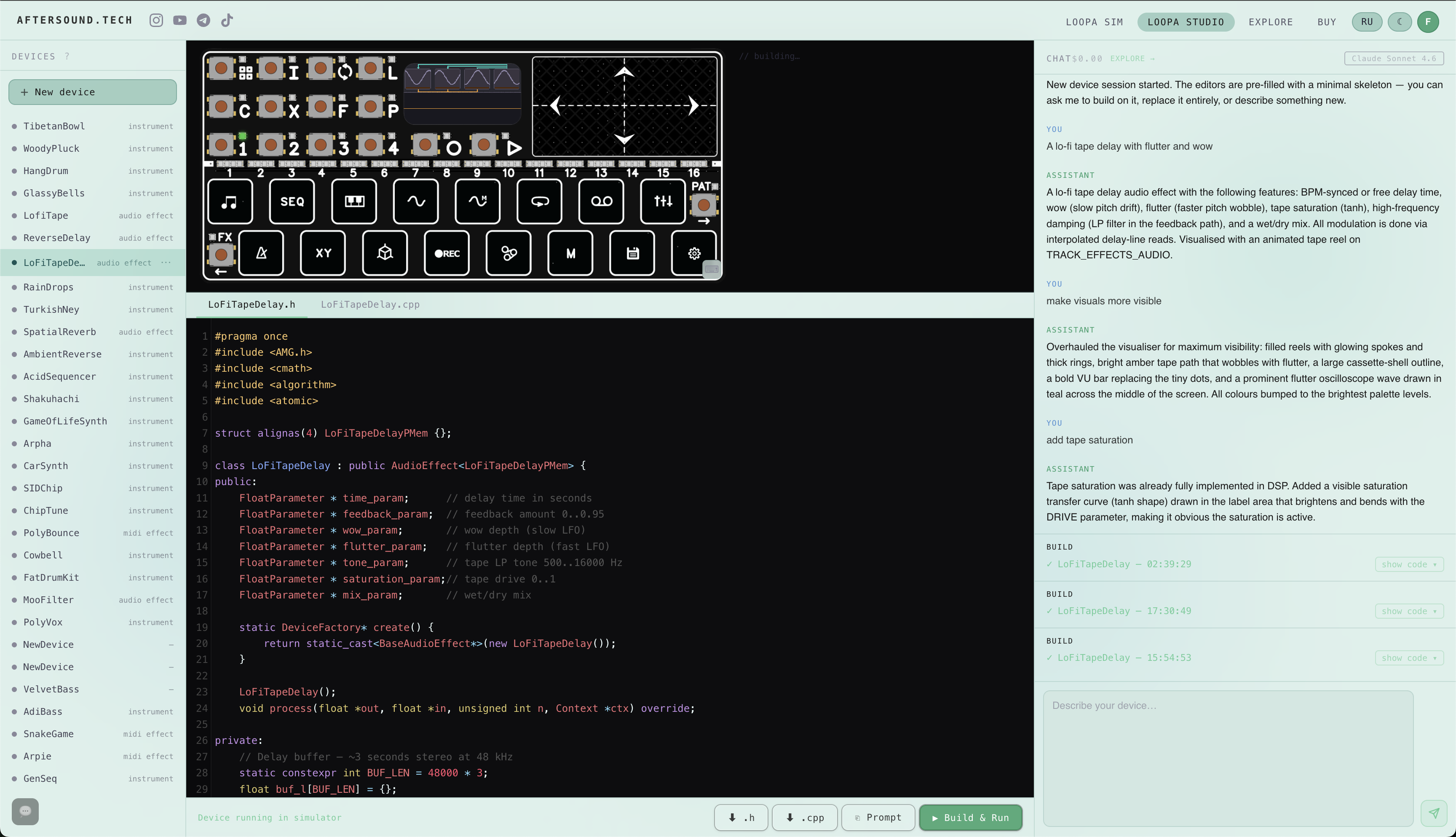Download the .h file

[741, 818]
